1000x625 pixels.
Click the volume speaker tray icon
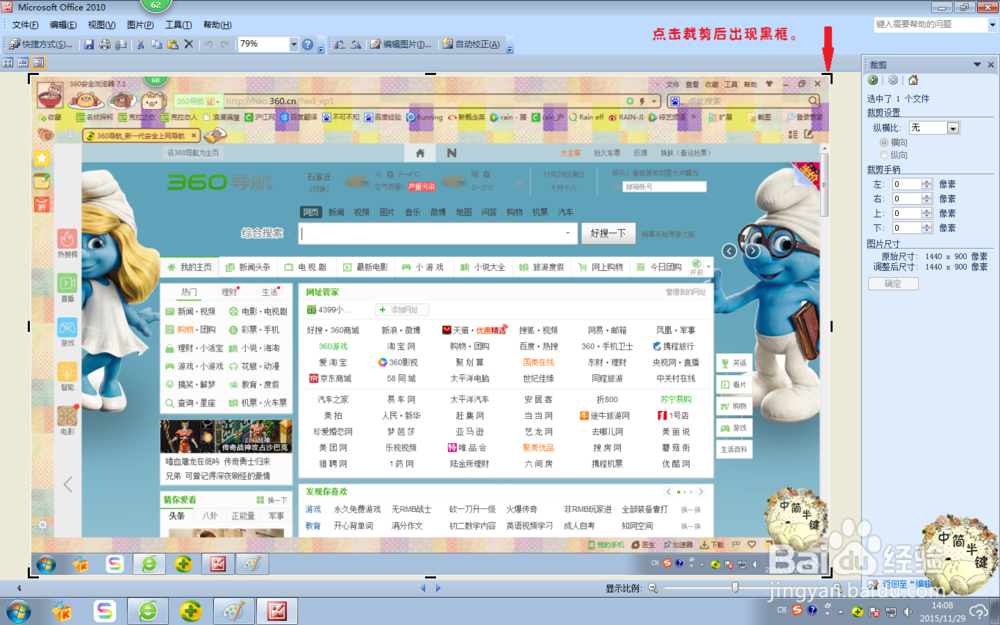[907, 612]
